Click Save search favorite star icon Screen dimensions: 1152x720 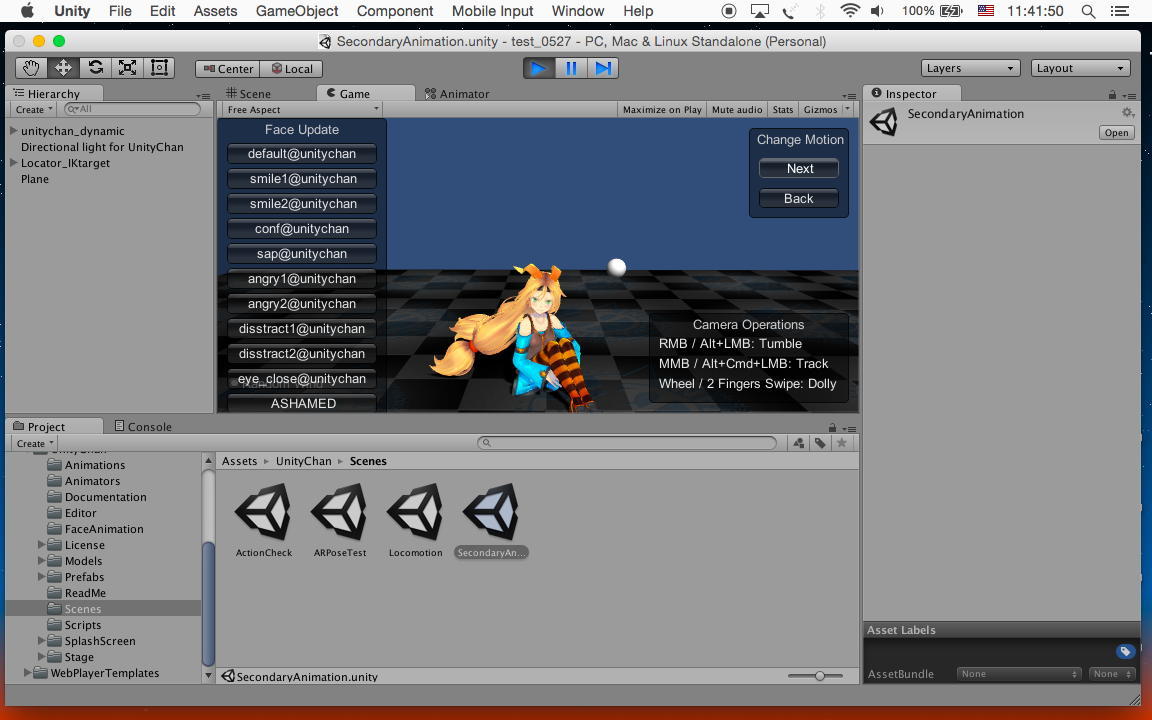click(842, 443)
